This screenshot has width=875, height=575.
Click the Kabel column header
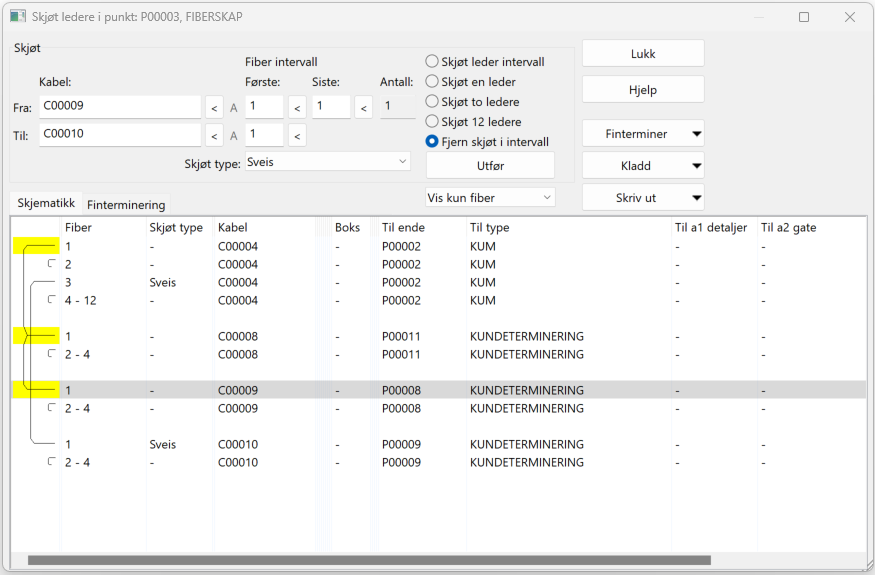point(233,227)
